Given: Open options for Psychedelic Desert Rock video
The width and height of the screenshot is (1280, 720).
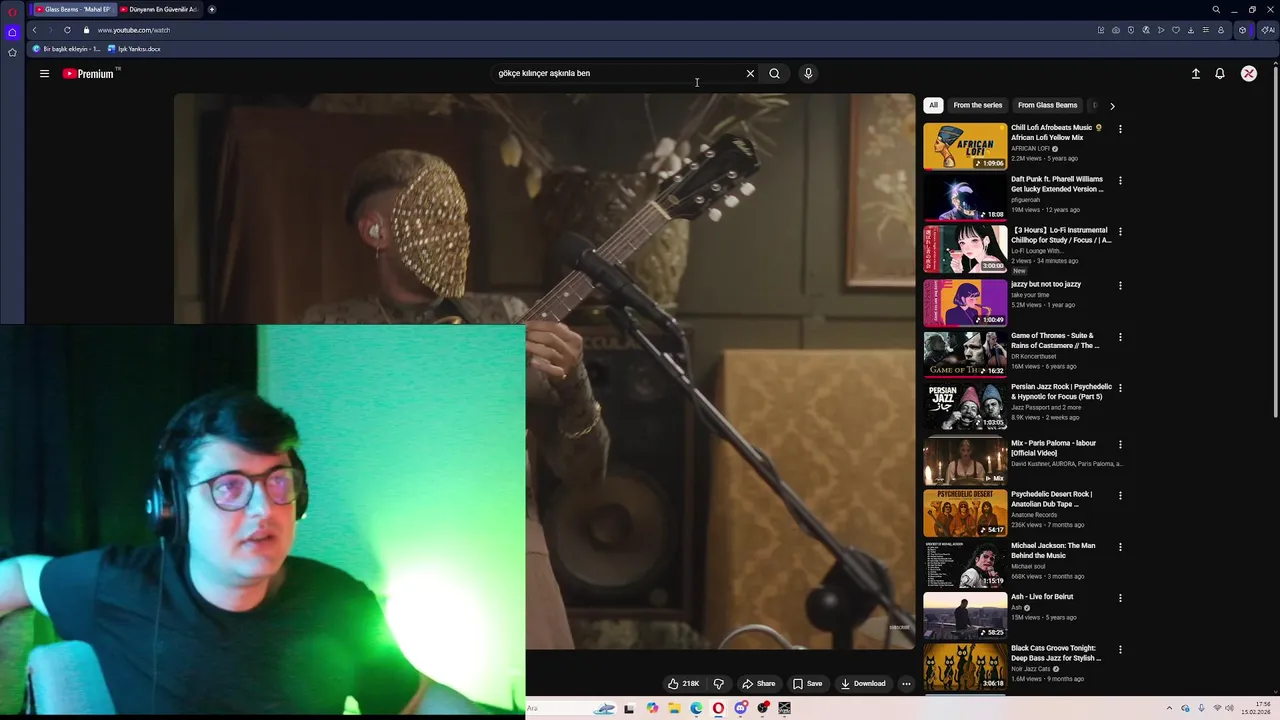Looking at the screenshot, I should 1120,495.
